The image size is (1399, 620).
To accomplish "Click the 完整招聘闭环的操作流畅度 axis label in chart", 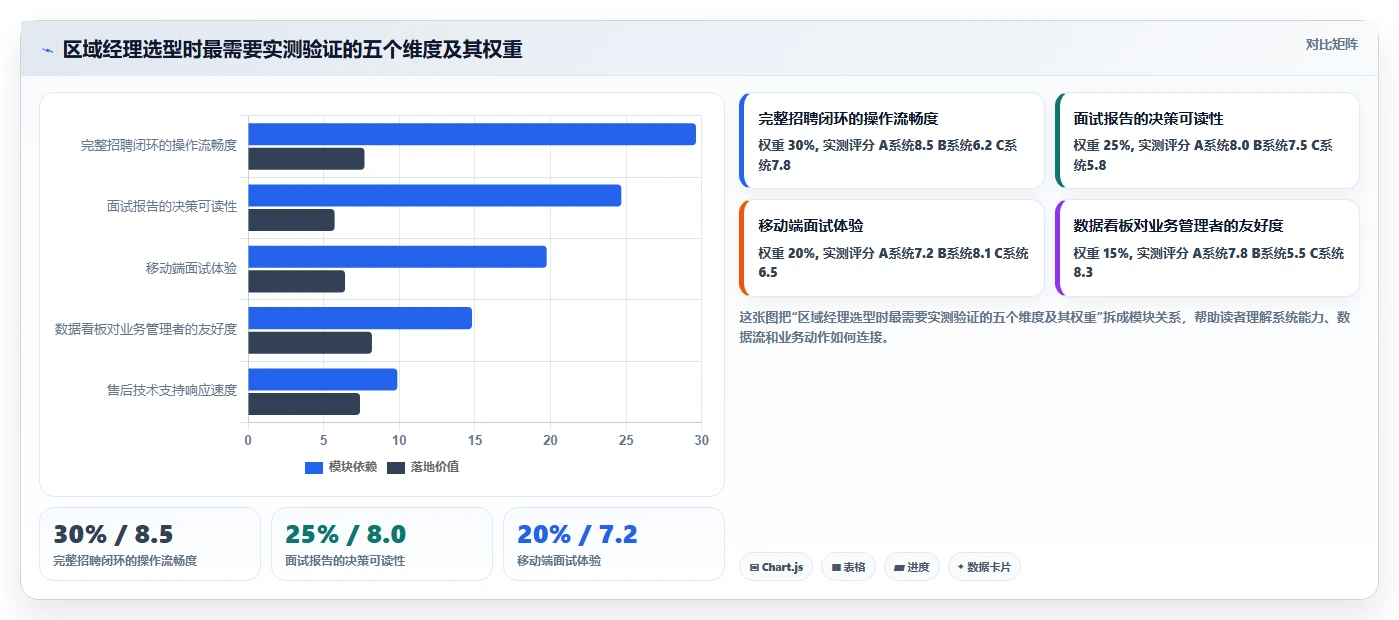I will pos(159,145).
